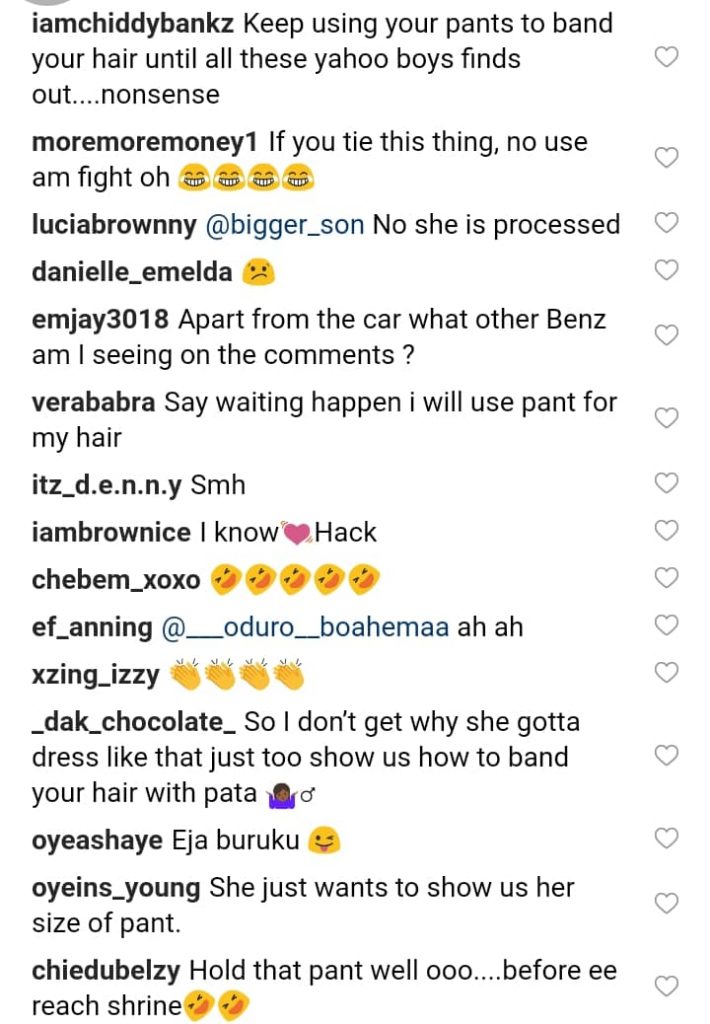
Task: Like luciabrownny's comment
Action: click(x=665, y=224)
